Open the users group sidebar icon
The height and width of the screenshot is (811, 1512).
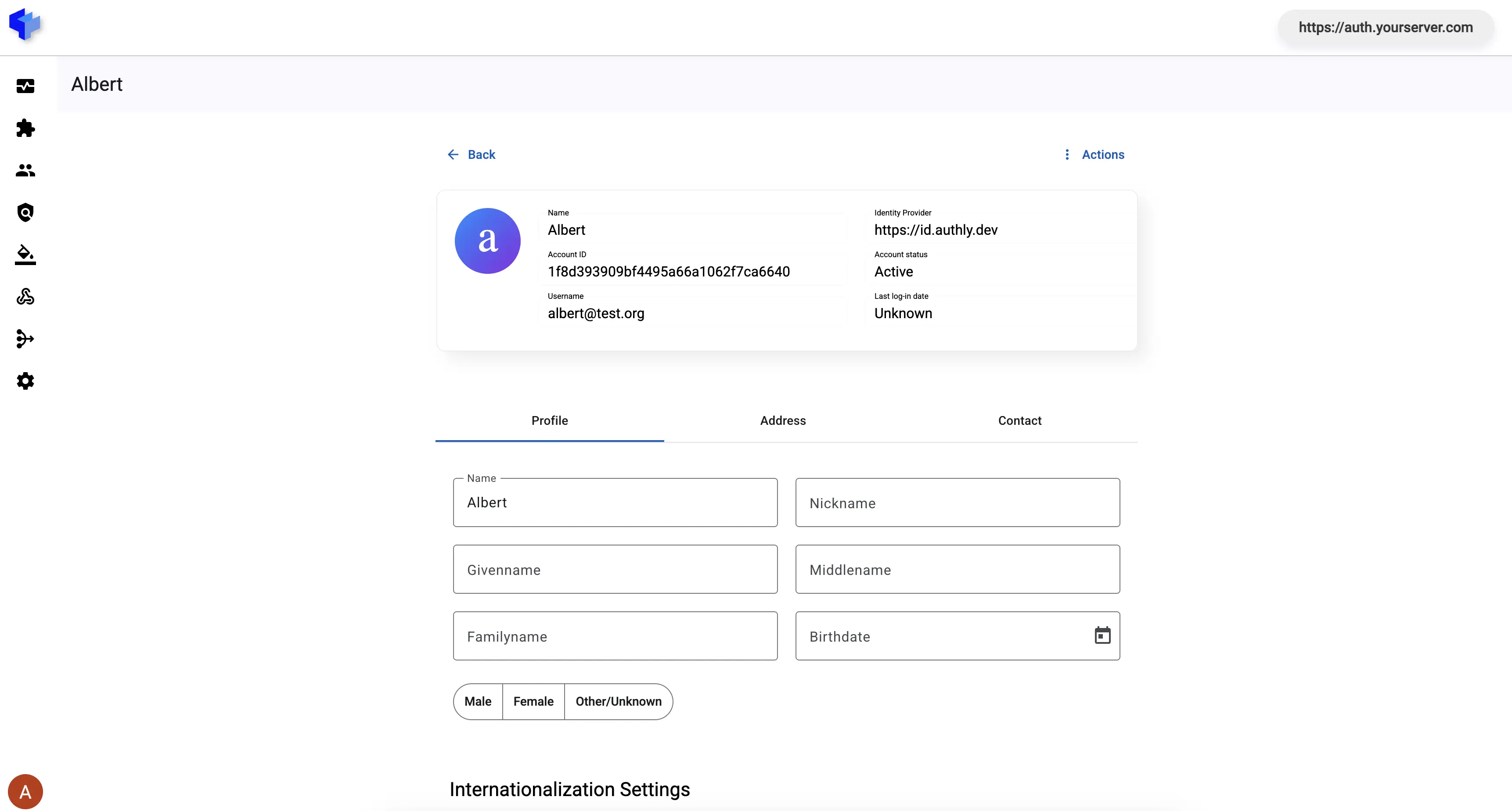click(x=25, y=170)
